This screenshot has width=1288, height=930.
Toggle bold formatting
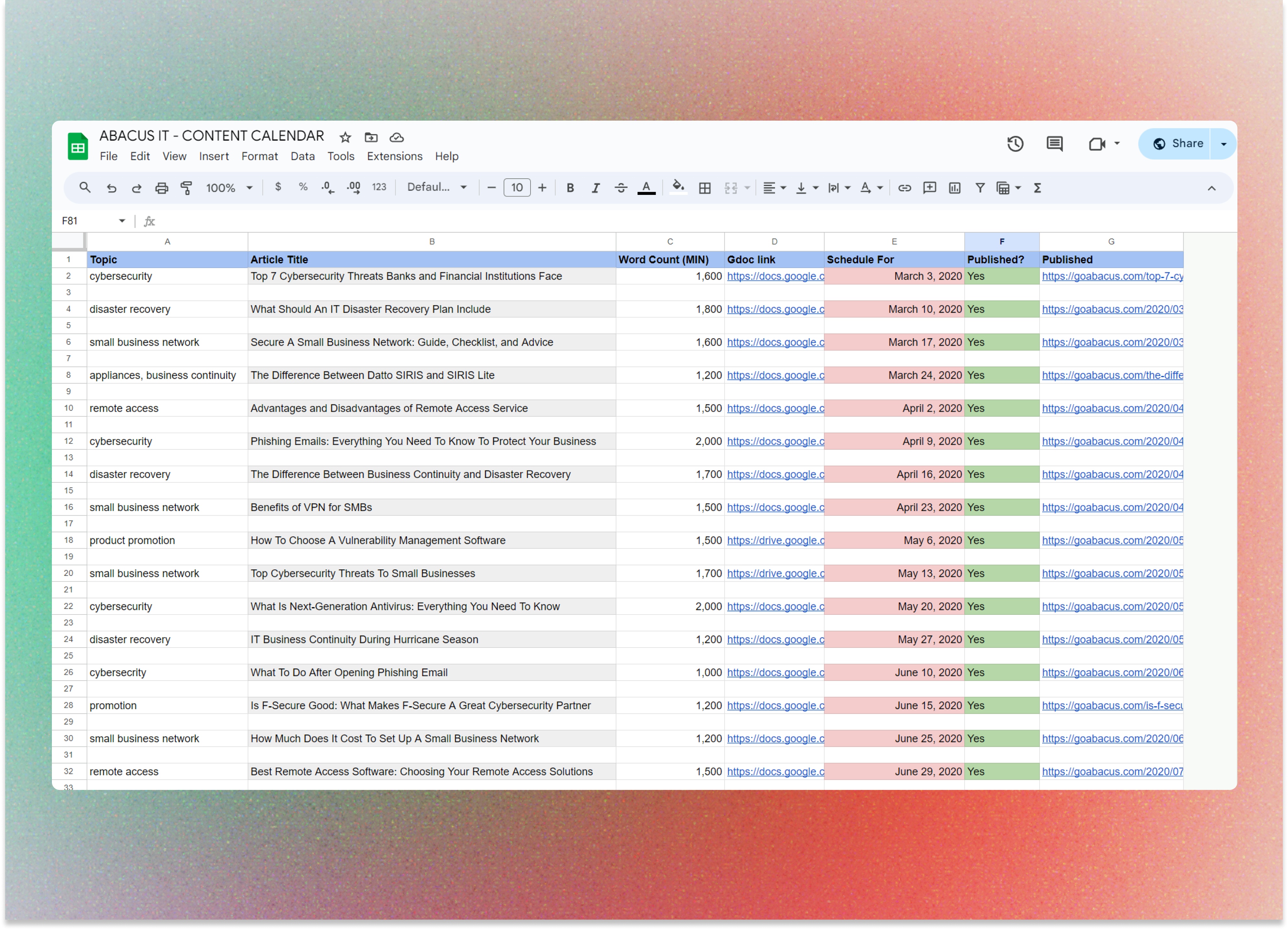(570, 188)
